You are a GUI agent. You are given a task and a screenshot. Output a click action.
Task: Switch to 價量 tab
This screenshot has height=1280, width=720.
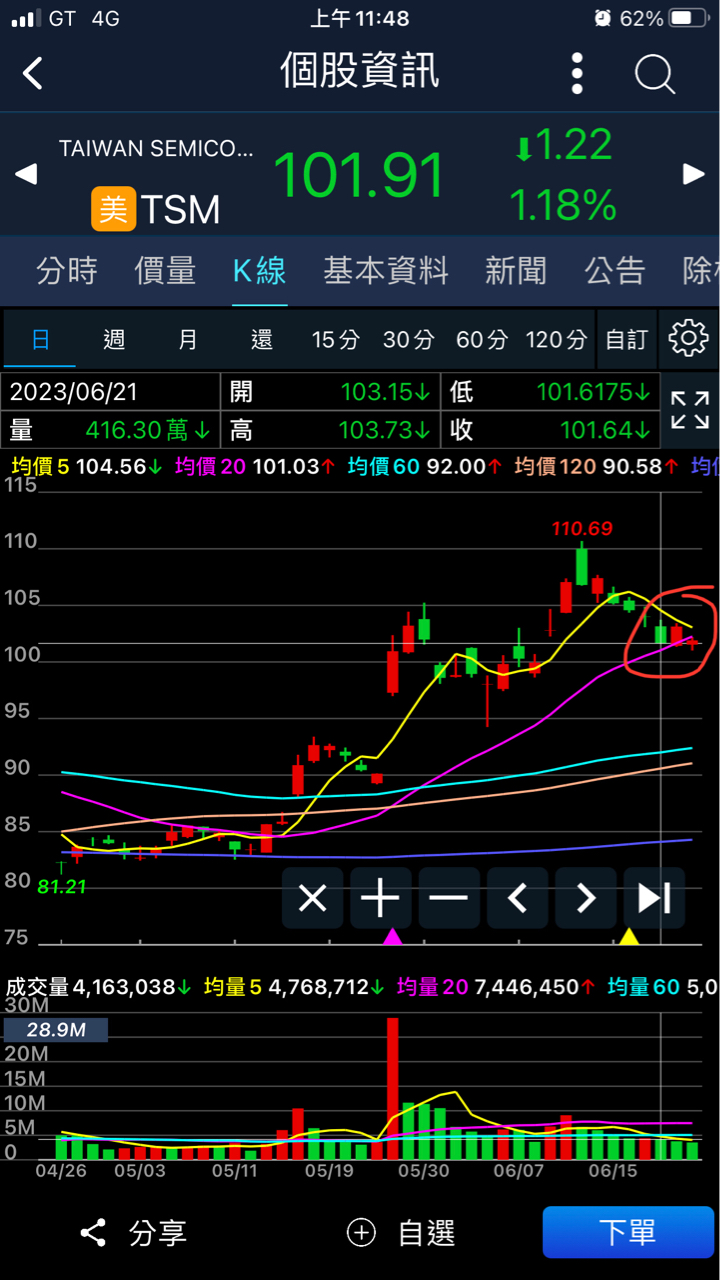click(x=165, y=270)
